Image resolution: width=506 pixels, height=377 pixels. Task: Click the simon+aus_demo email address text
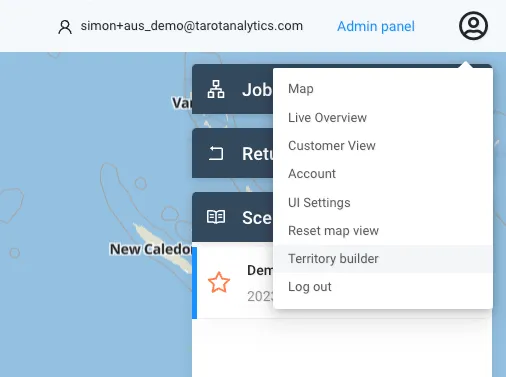192,26
